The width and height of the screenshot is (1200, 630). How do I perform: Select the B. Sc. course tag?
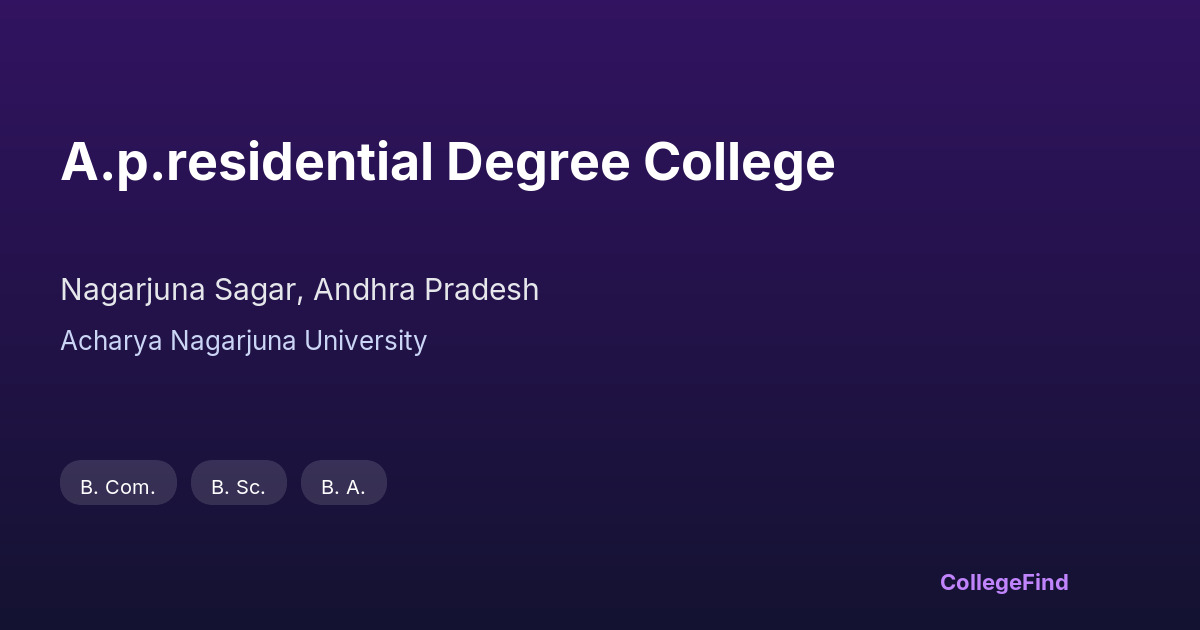coord(238,487)
